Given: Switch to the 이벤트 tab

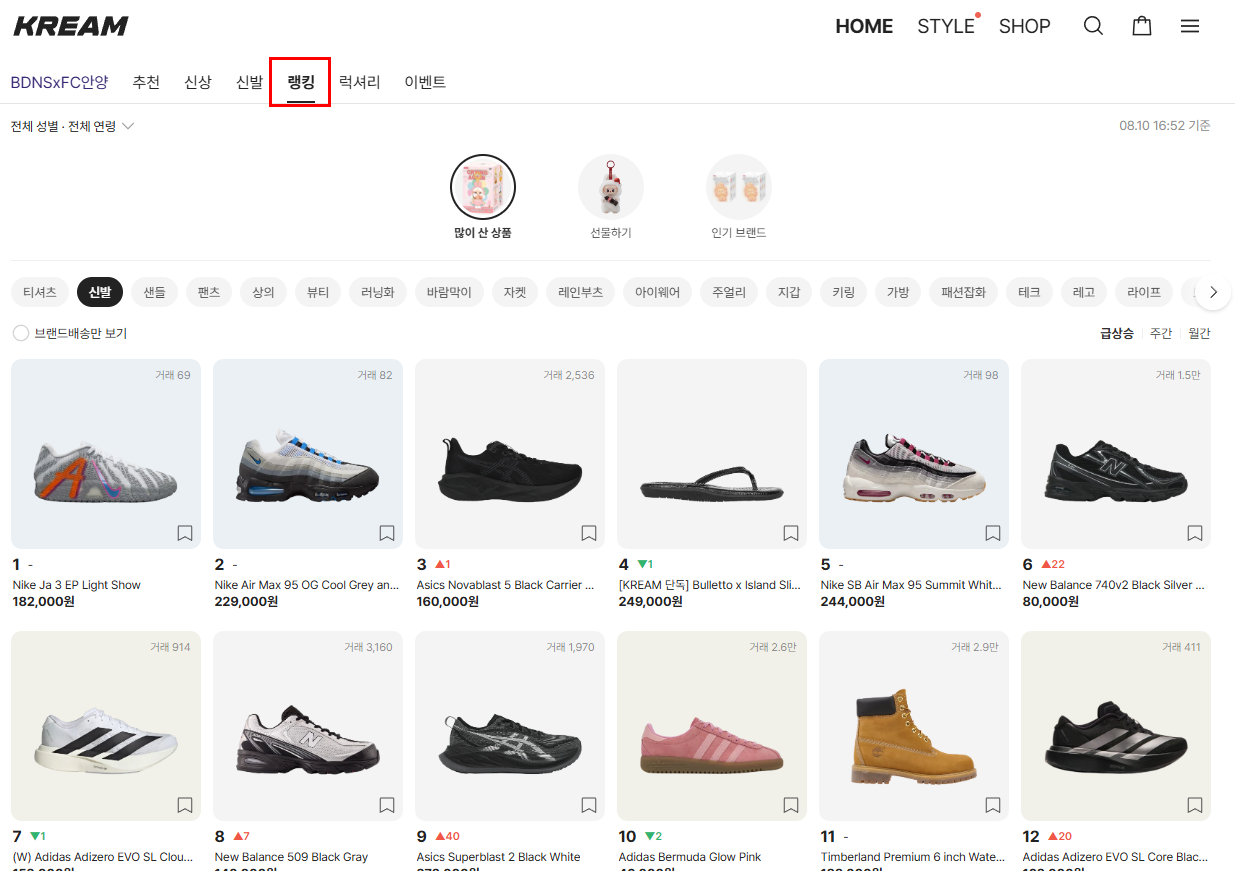Looking at the screenshot, I should (425, 82).
